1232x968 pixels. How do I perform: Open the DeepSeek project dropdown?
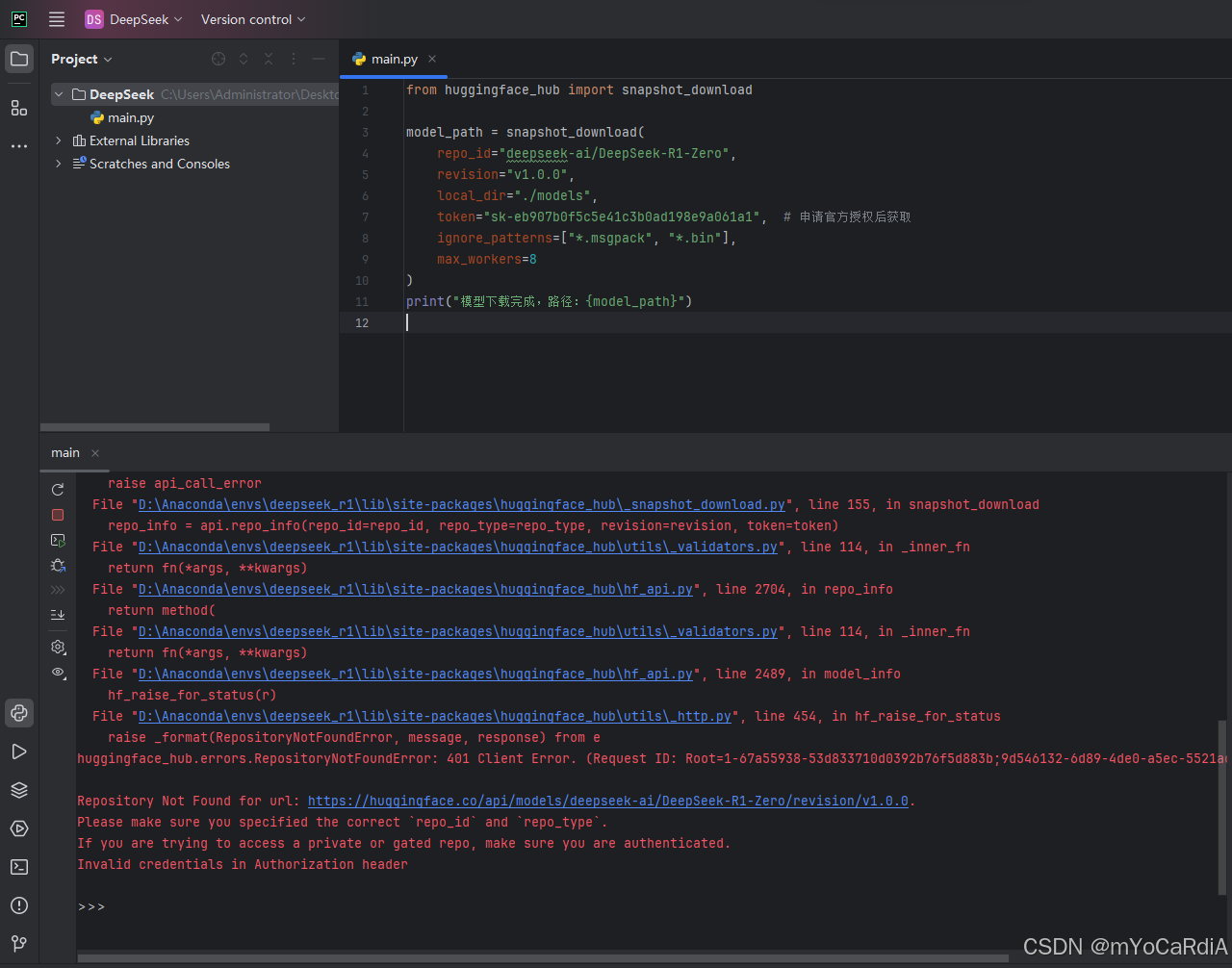tap(134, 19)
